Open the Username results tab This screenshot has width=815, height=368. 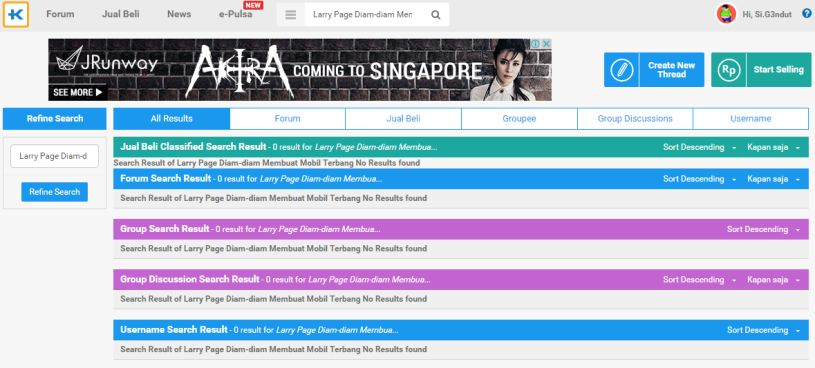pos(751,119)
